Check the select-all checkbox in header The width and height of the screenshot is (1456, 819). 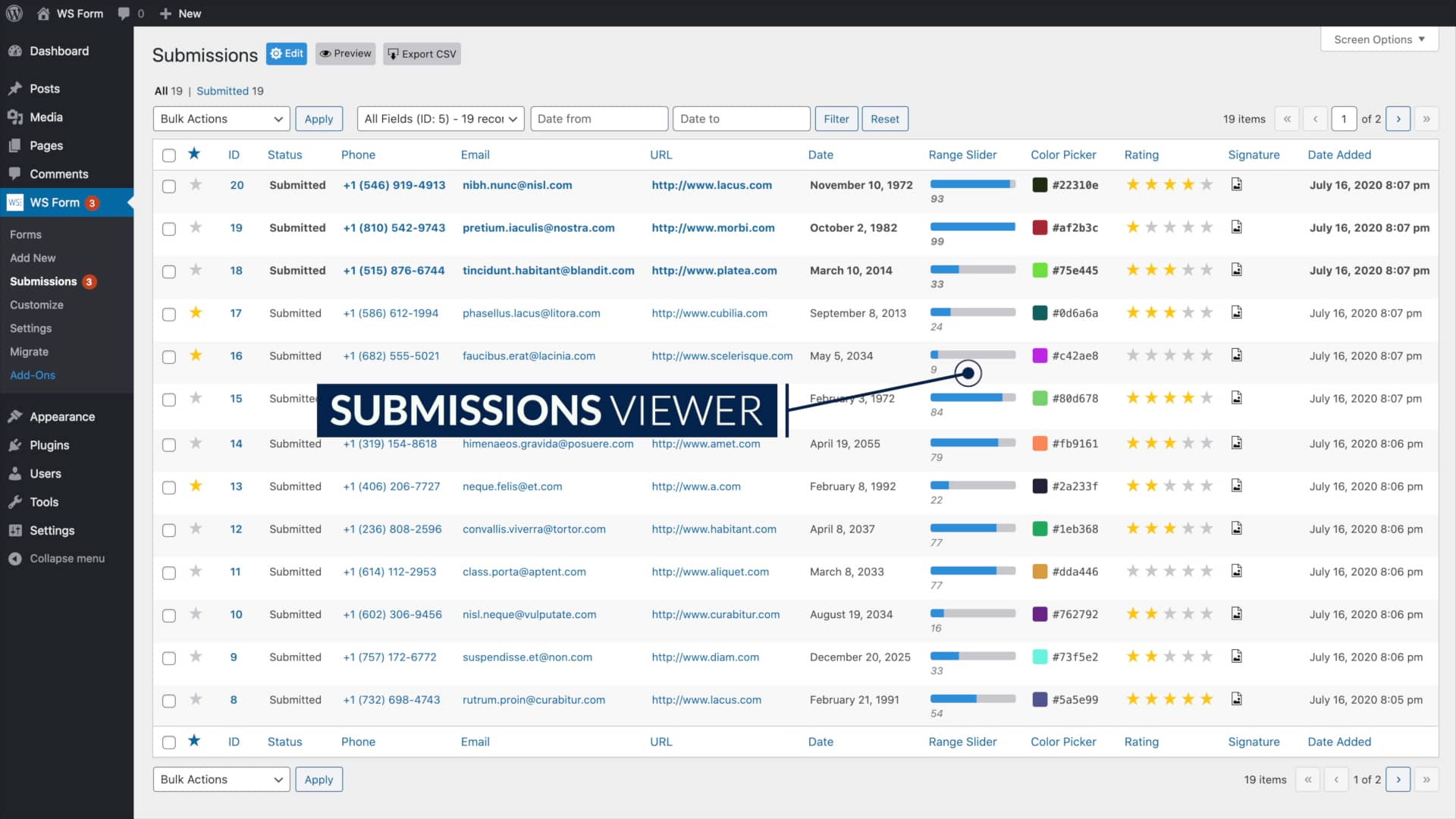(169, 155)
